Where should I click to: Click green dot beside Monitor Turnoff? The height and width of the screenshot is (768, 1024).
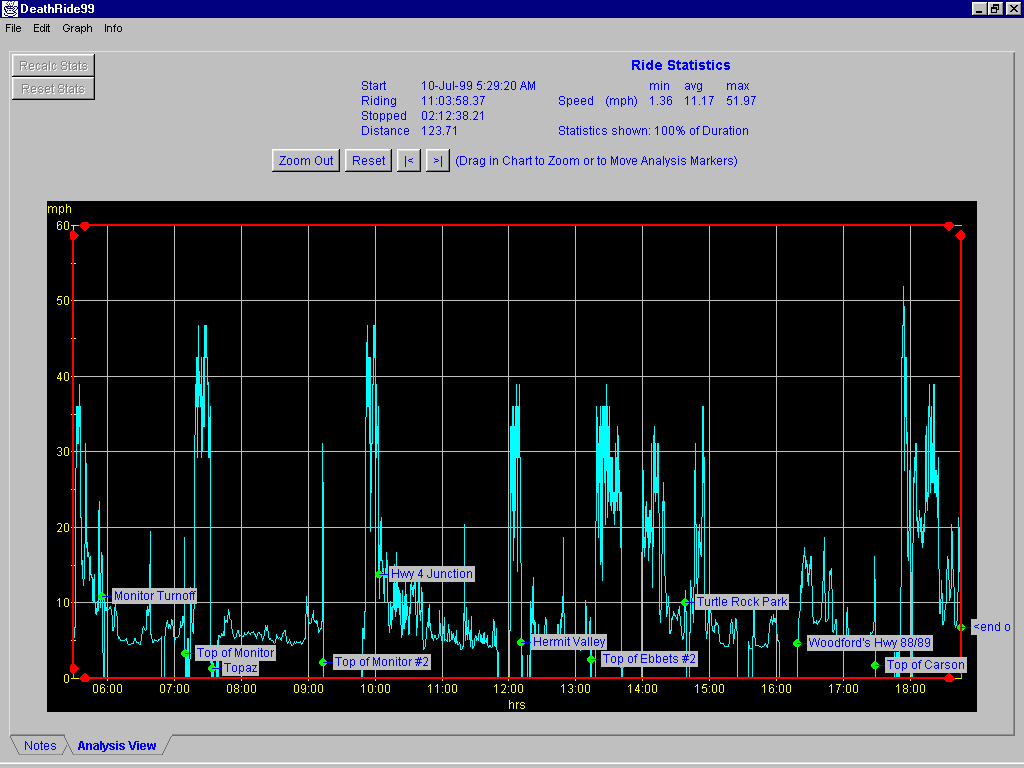tap(102, 596)
